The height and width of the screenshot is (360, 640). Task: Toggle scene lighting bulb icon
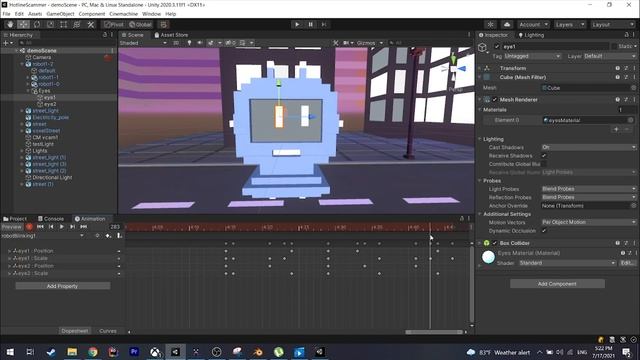[189, 42]
